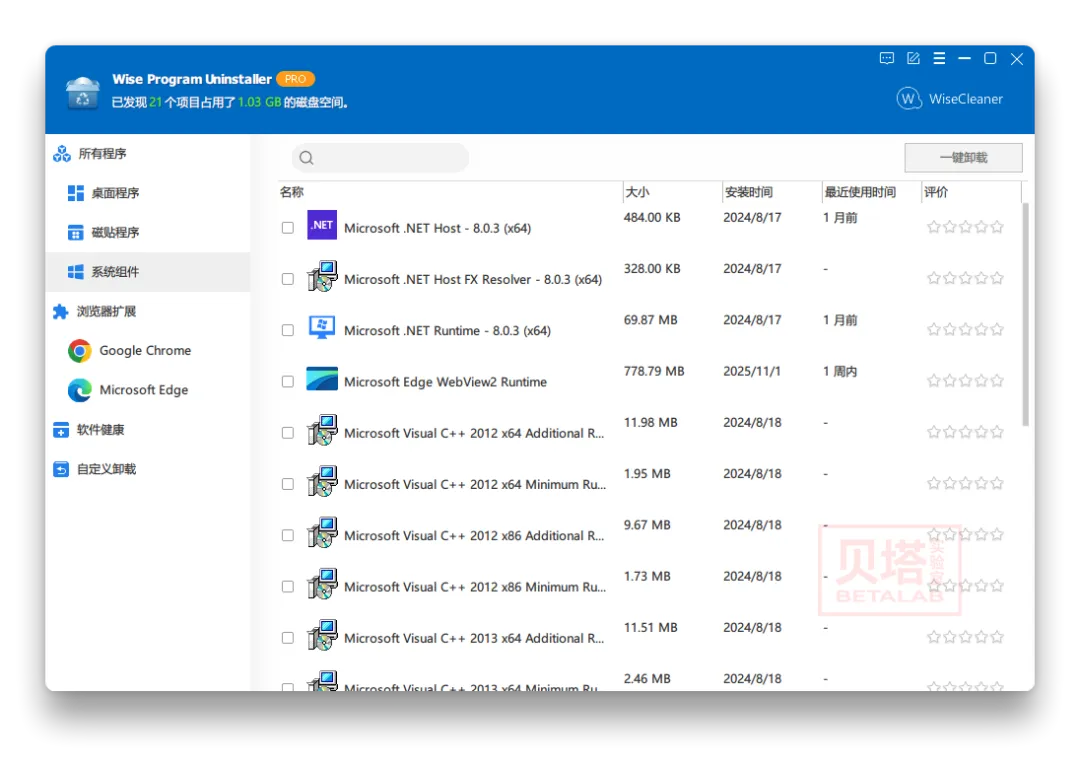Click install date 2025/11/1

click(751, 371)
